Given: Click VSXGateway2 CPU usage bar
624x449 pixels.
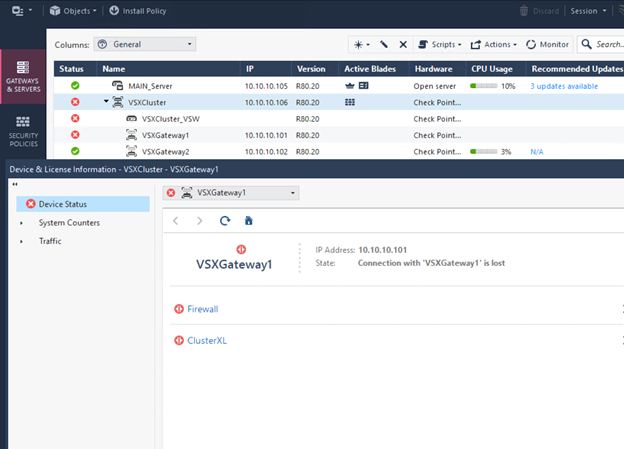Looking at the screenshot, I should 484,151.
